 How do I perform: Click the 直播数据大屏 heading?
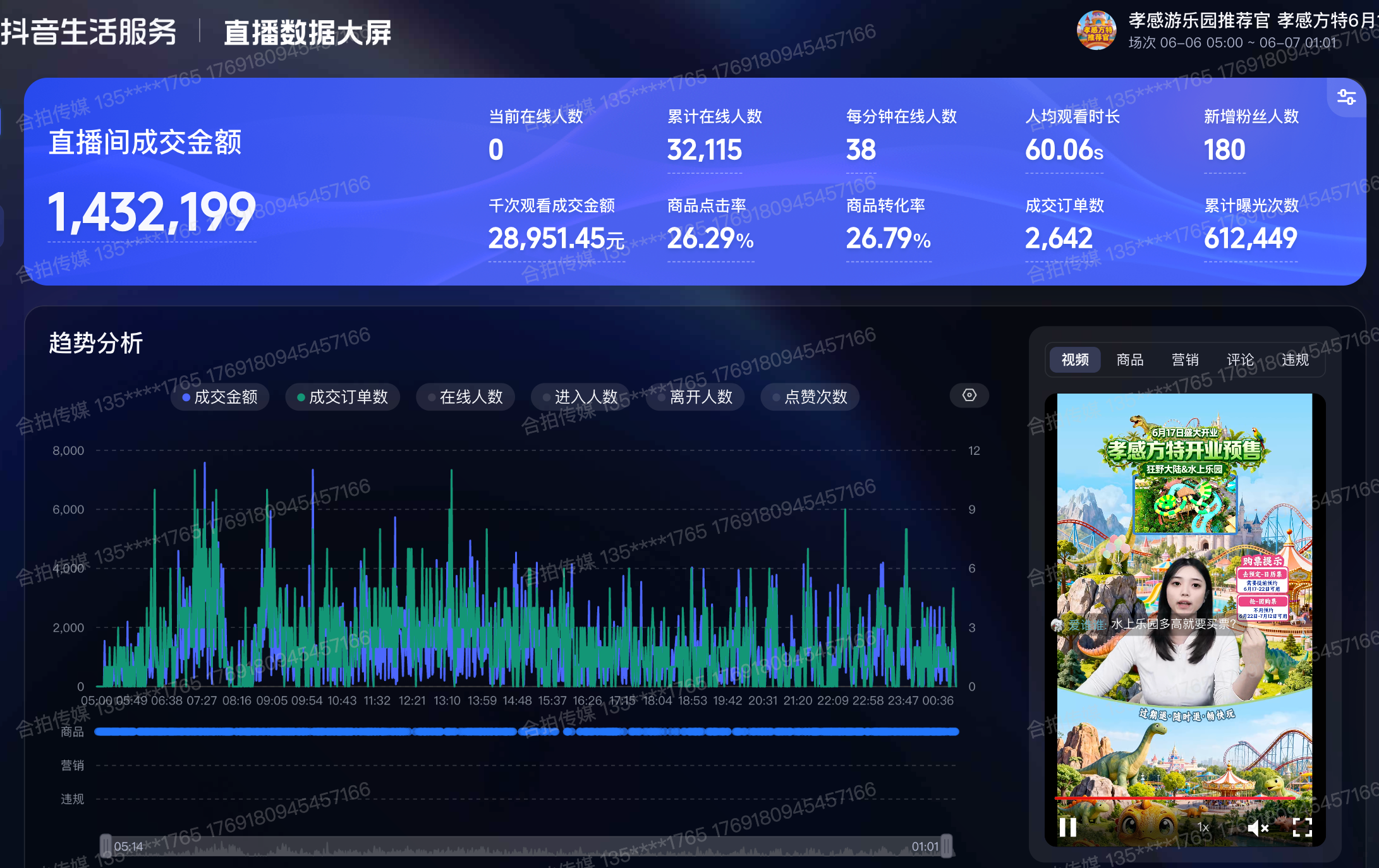pyautogui.click(x=308, y=32)
